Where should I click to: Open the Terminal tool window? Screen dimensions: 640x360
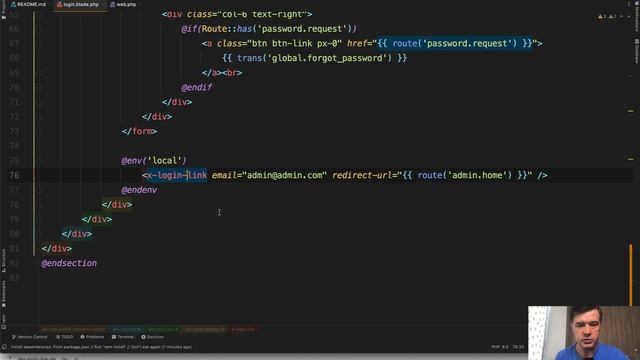[x=123, y=337]
